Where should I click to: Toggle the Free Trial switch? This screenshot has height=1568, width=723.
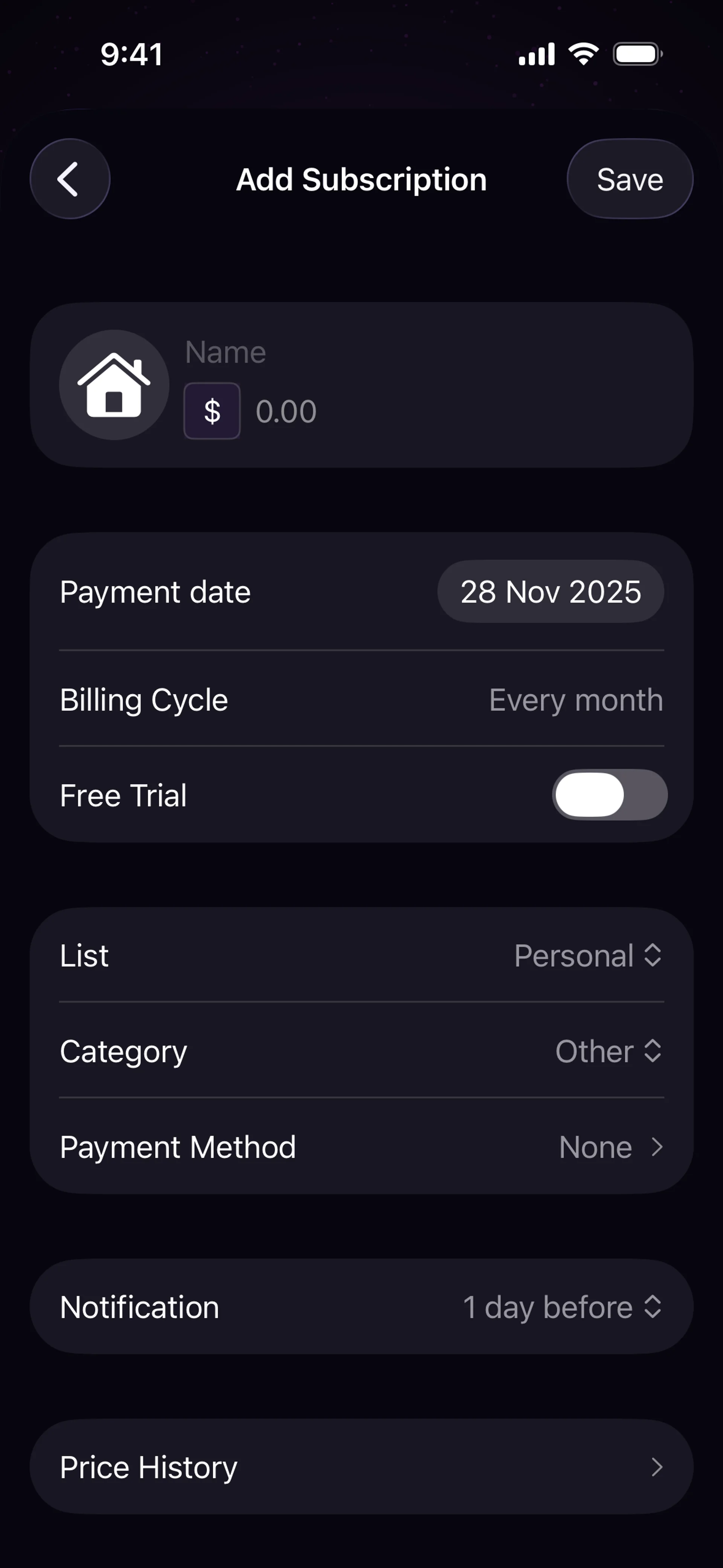click(x=609, y=795)
